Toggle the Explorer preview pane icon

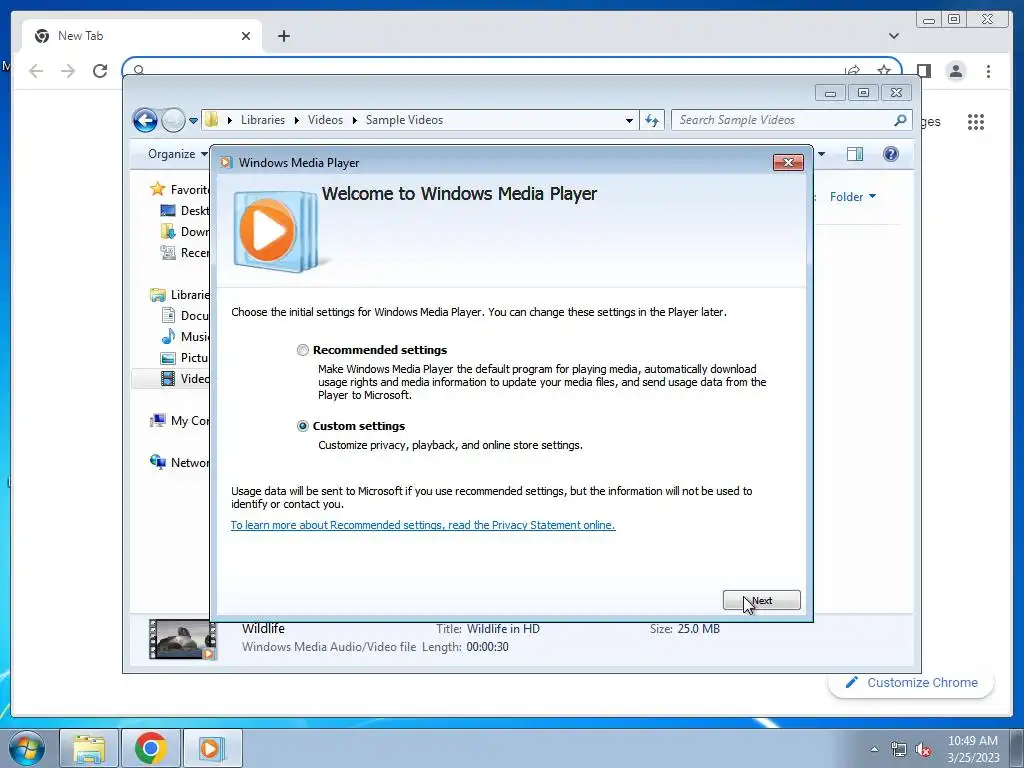point(855,154)
